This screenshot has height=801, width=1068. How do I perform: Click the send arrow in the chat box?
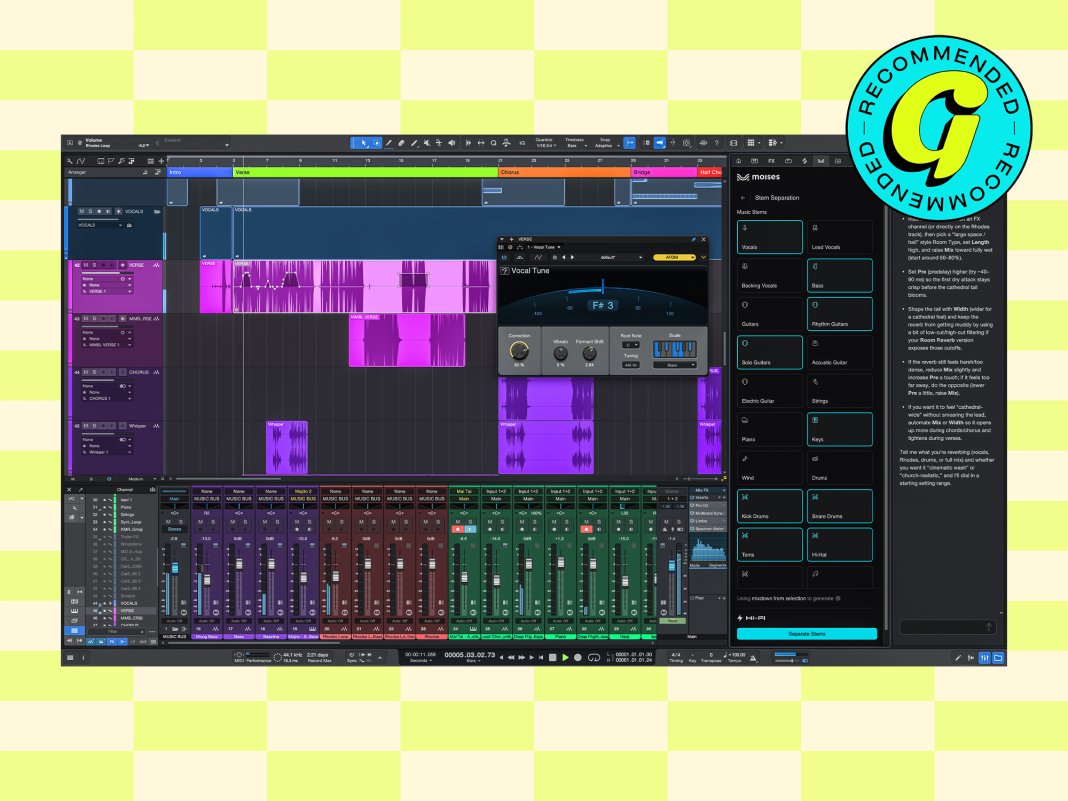[x=988, y=627]
